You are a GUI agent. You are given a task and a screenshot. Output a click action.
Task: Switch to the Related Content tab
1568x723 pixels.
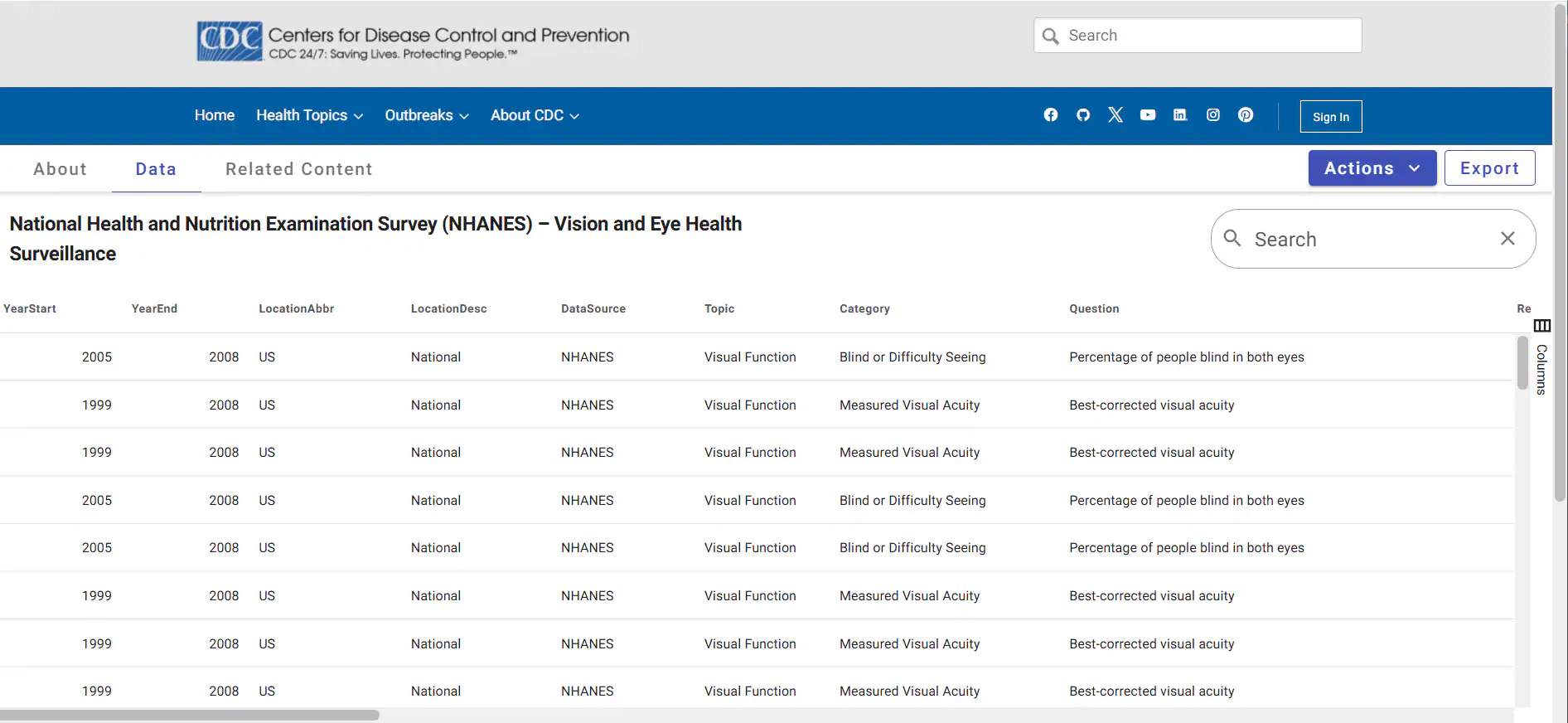click(298, 169)
